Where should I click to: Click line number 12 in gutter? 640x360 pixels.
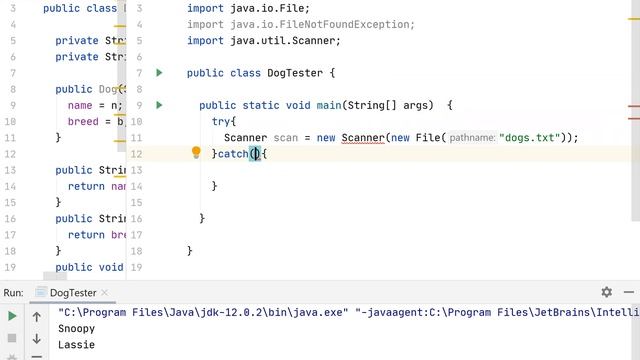[136, 154]
